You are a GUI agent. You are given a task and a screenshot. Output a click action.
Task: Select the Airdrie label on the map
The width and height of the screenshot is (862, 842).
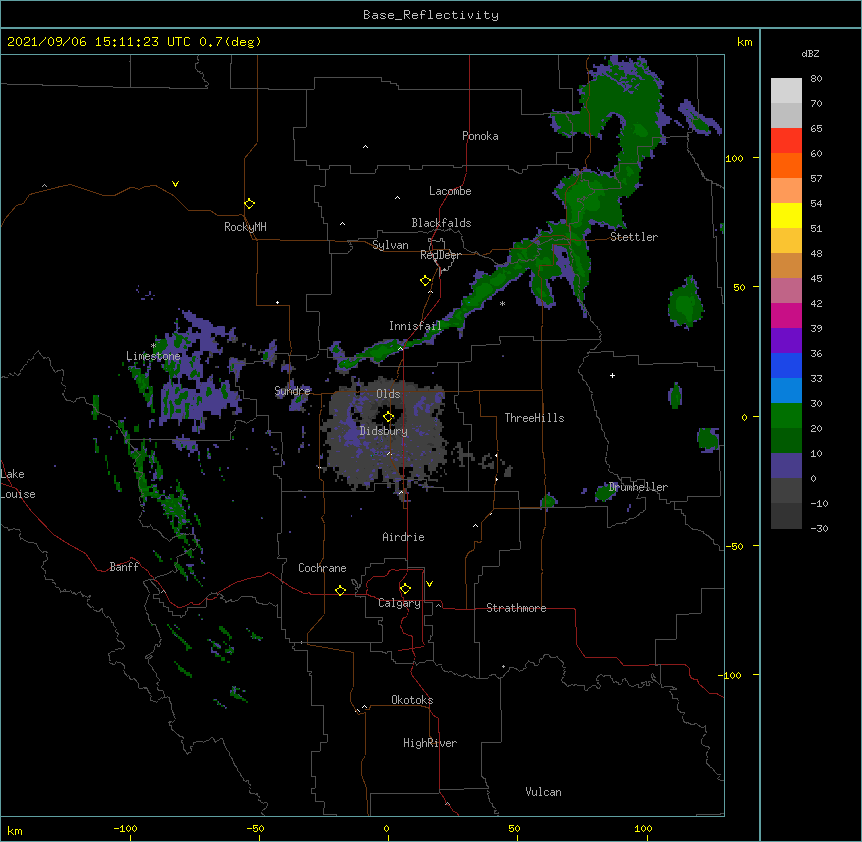(403, 537)
